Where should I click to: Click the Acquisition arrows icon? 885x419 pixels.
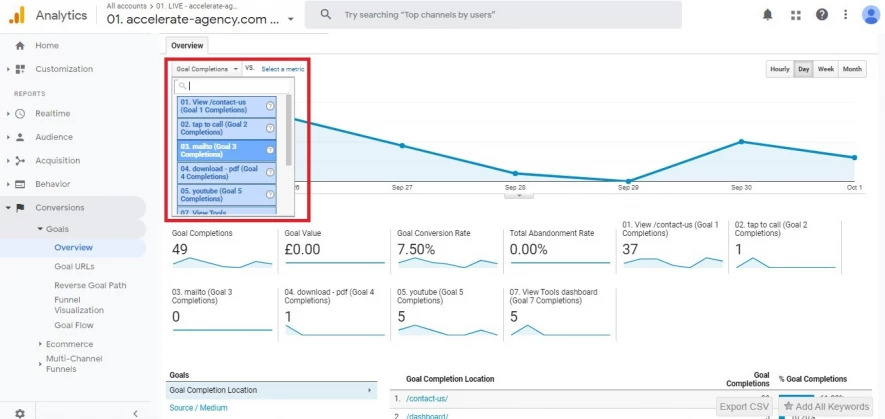coord(20,161)
